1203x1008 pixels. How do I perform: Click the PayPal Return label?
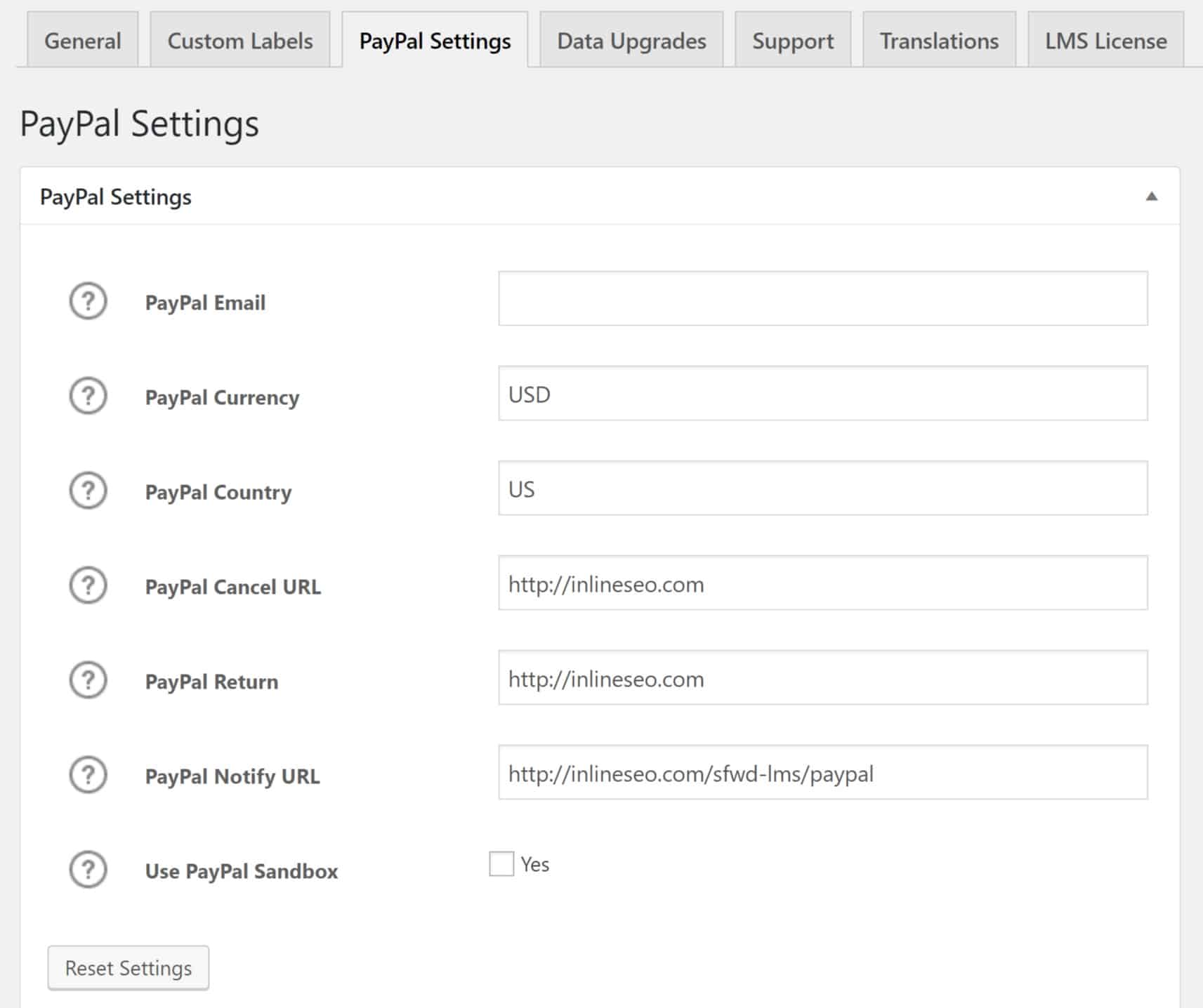point(211,682)
